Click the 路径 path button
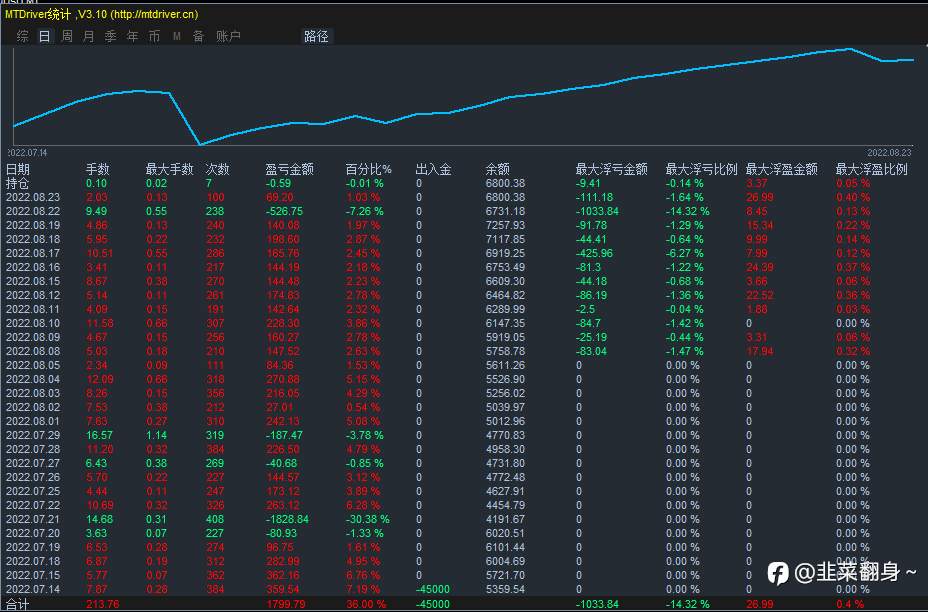 (x=316, y=36)
